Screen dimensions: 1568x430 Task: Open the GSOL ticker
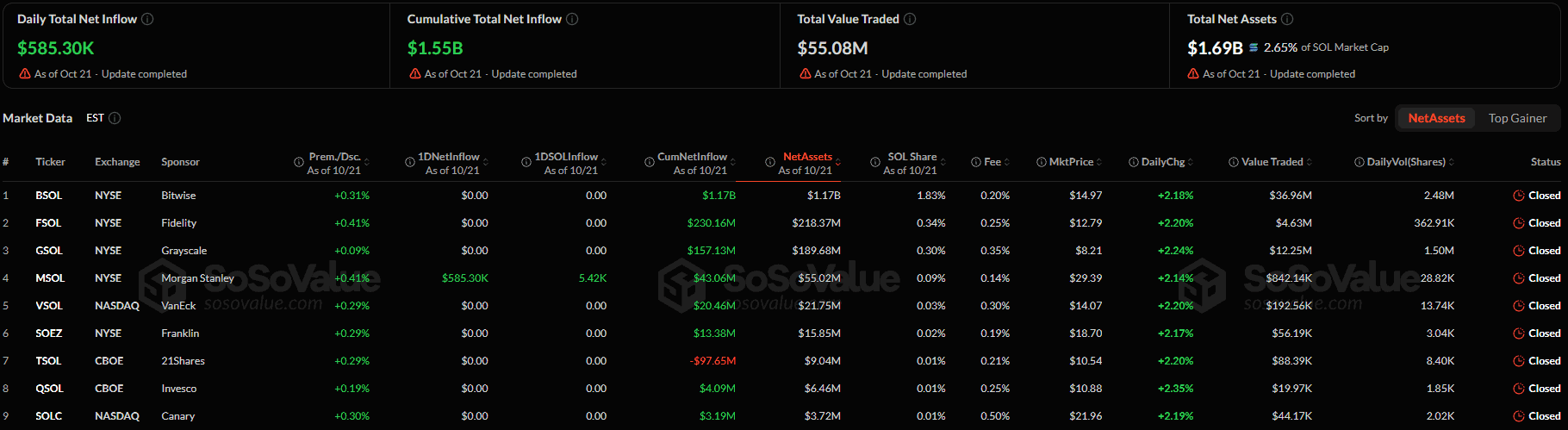point(49,251)
